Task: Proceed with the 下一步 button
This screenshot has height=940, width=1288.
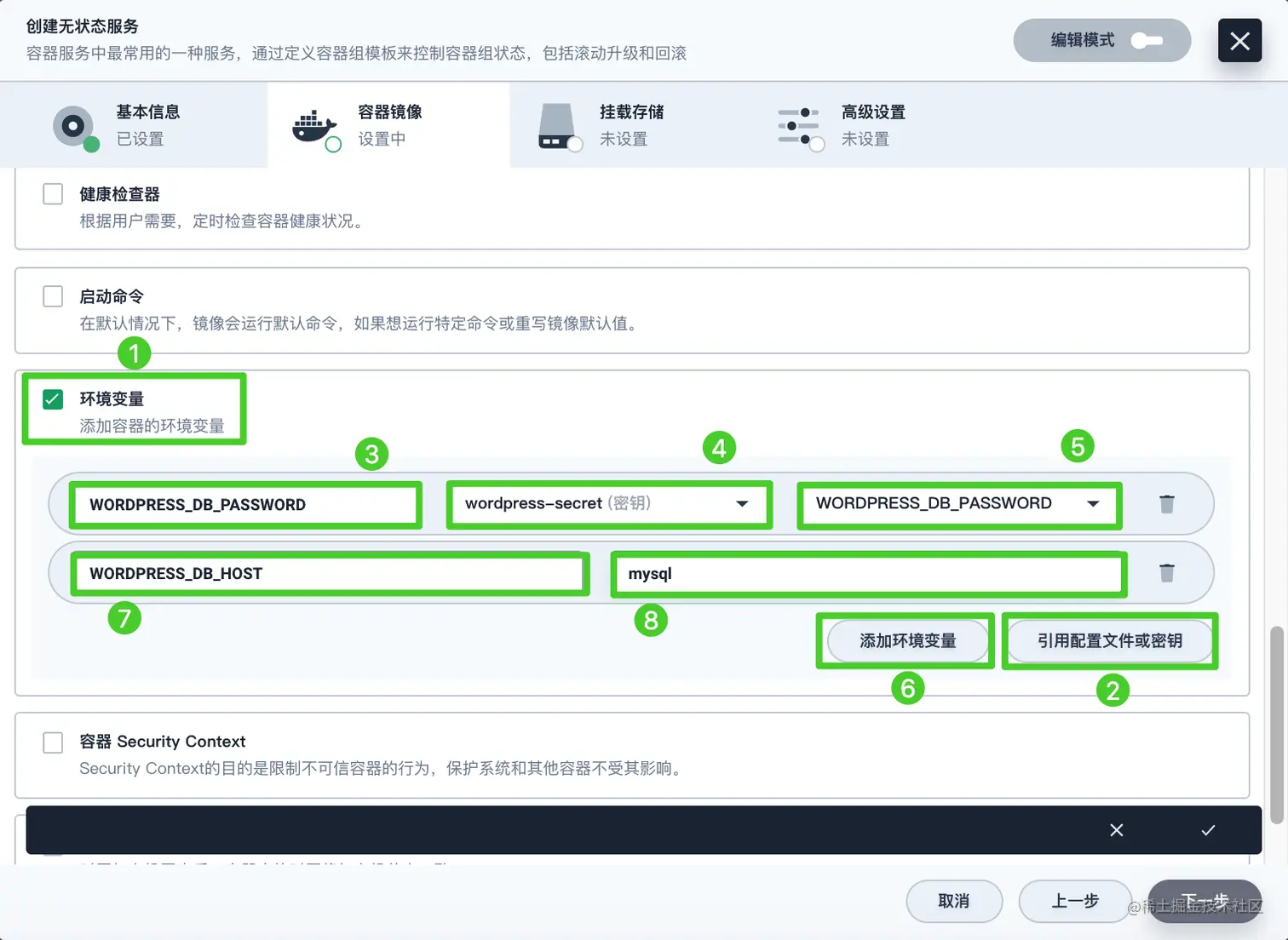Action: coord(1205,901)
